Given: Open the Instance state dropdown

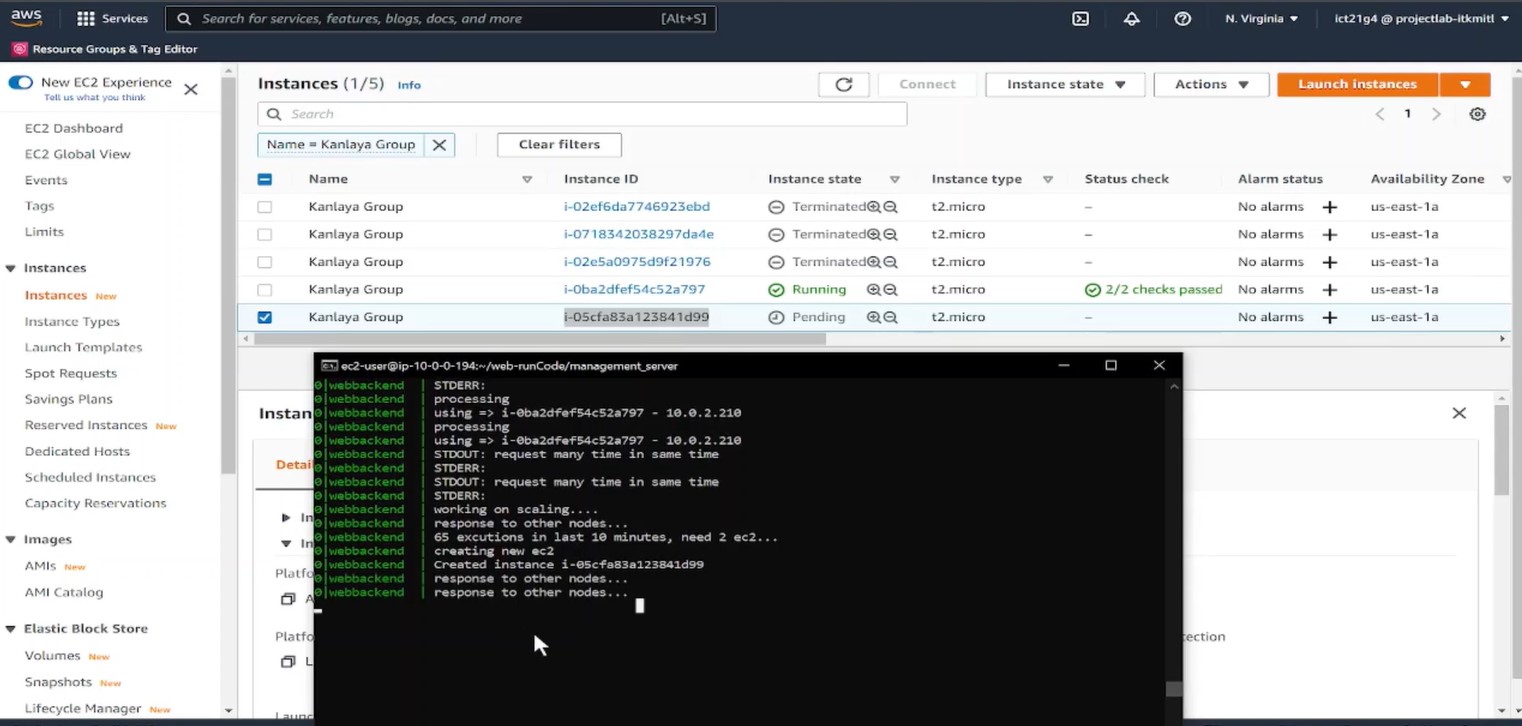Looking at the screenshot, I should click(1065, 85).
